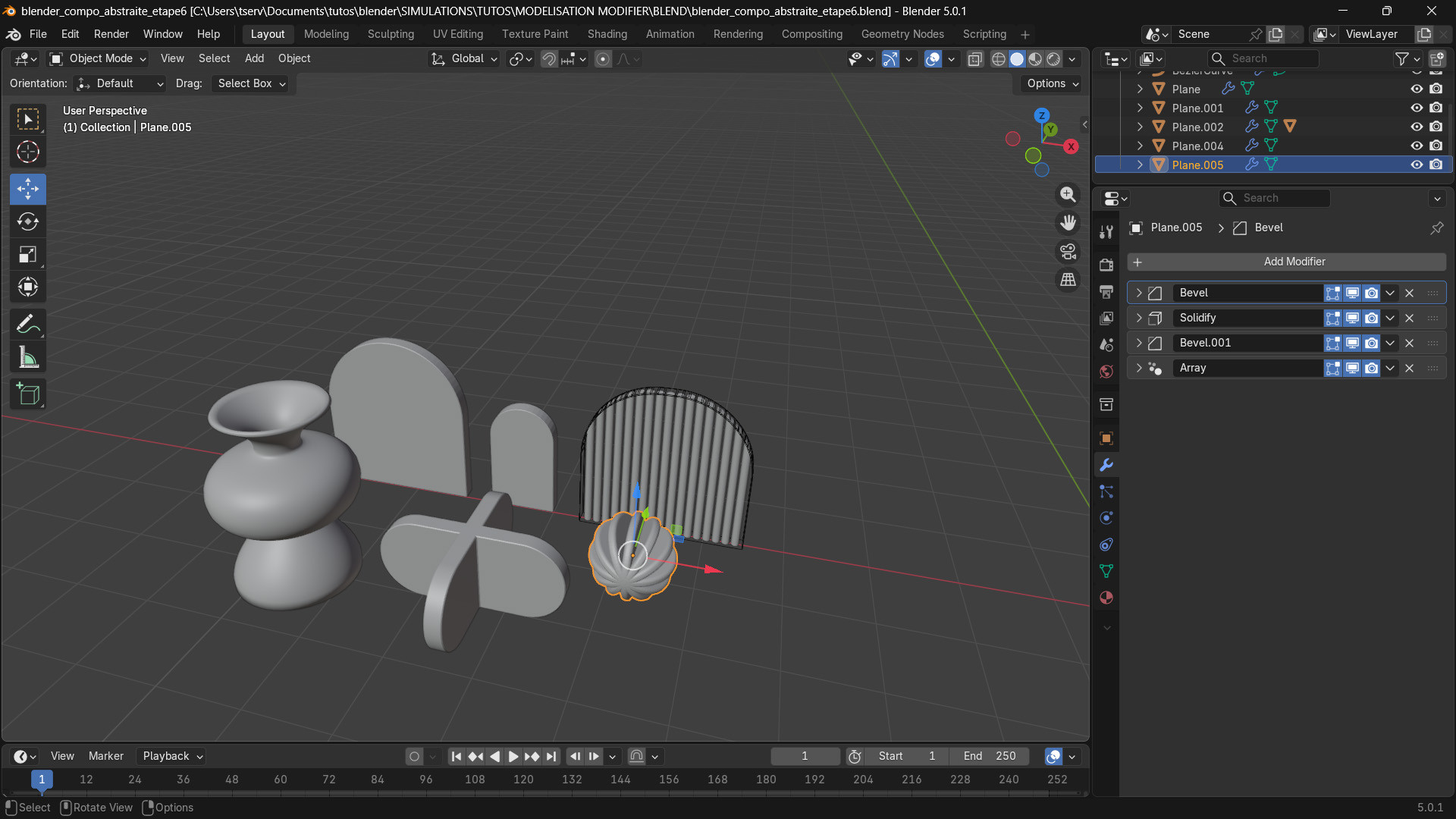1456x819 pixels.
Task: Select the Measure tool
Action: 28,357
